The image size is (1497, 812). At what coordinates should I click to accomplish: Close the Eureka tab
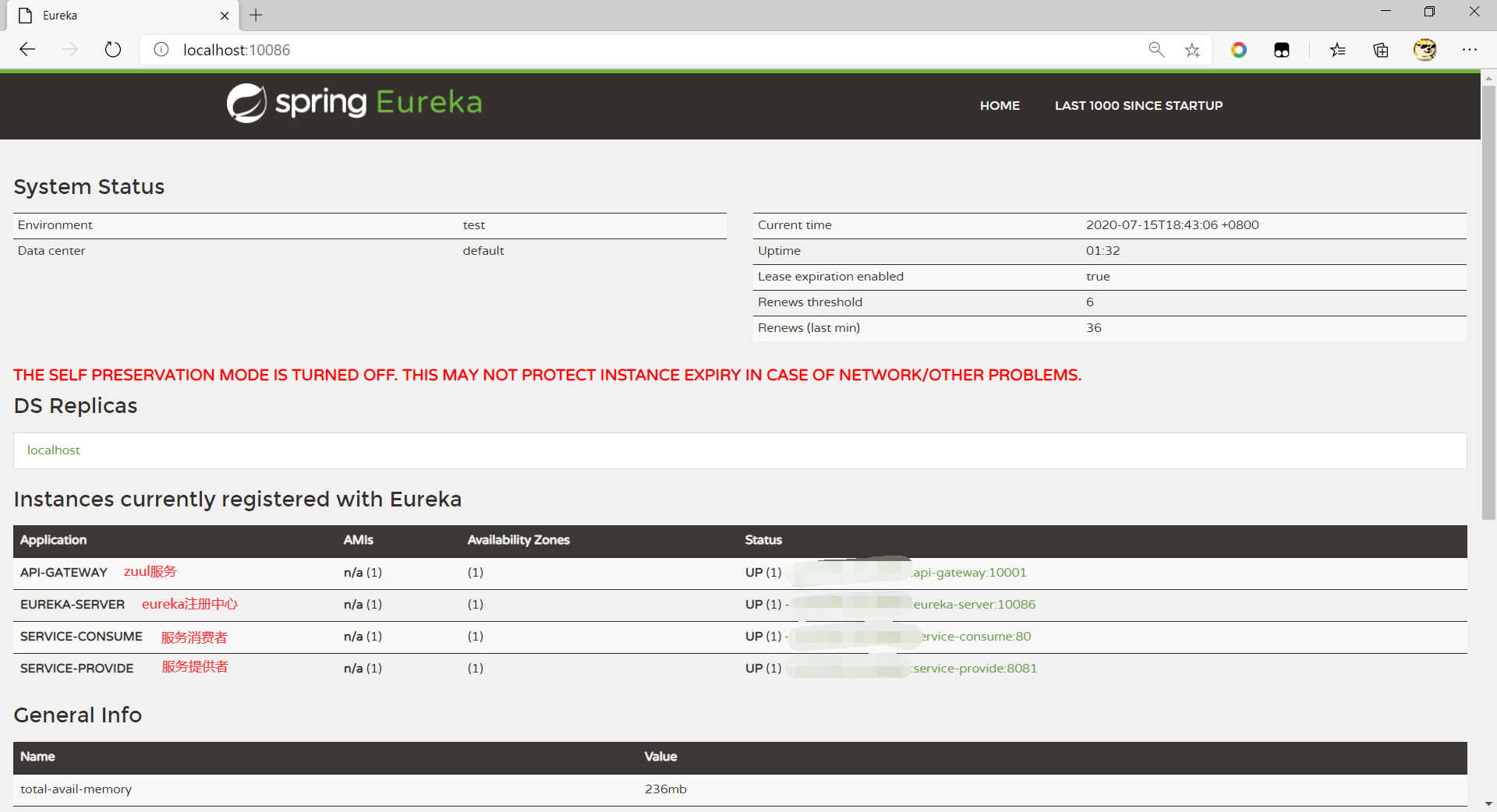pyautogui.click(x=225, y=16)
